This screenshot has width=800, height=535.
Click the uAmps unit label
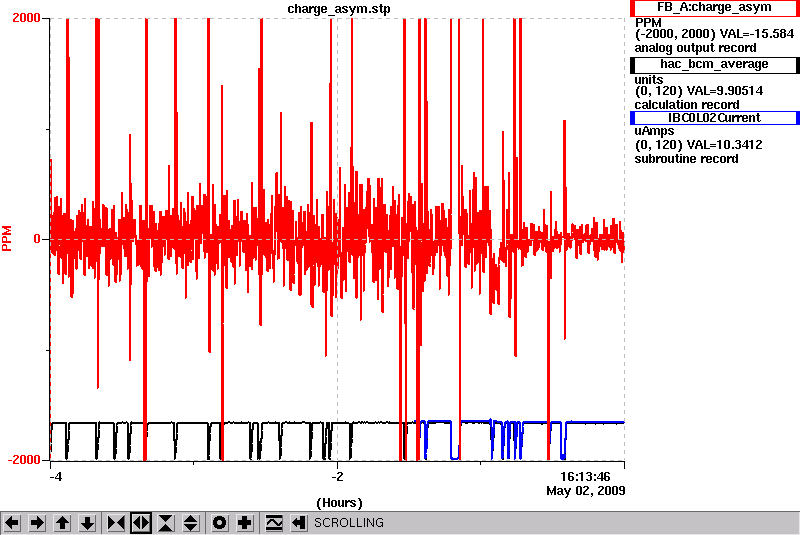click(x=654, y=131)
